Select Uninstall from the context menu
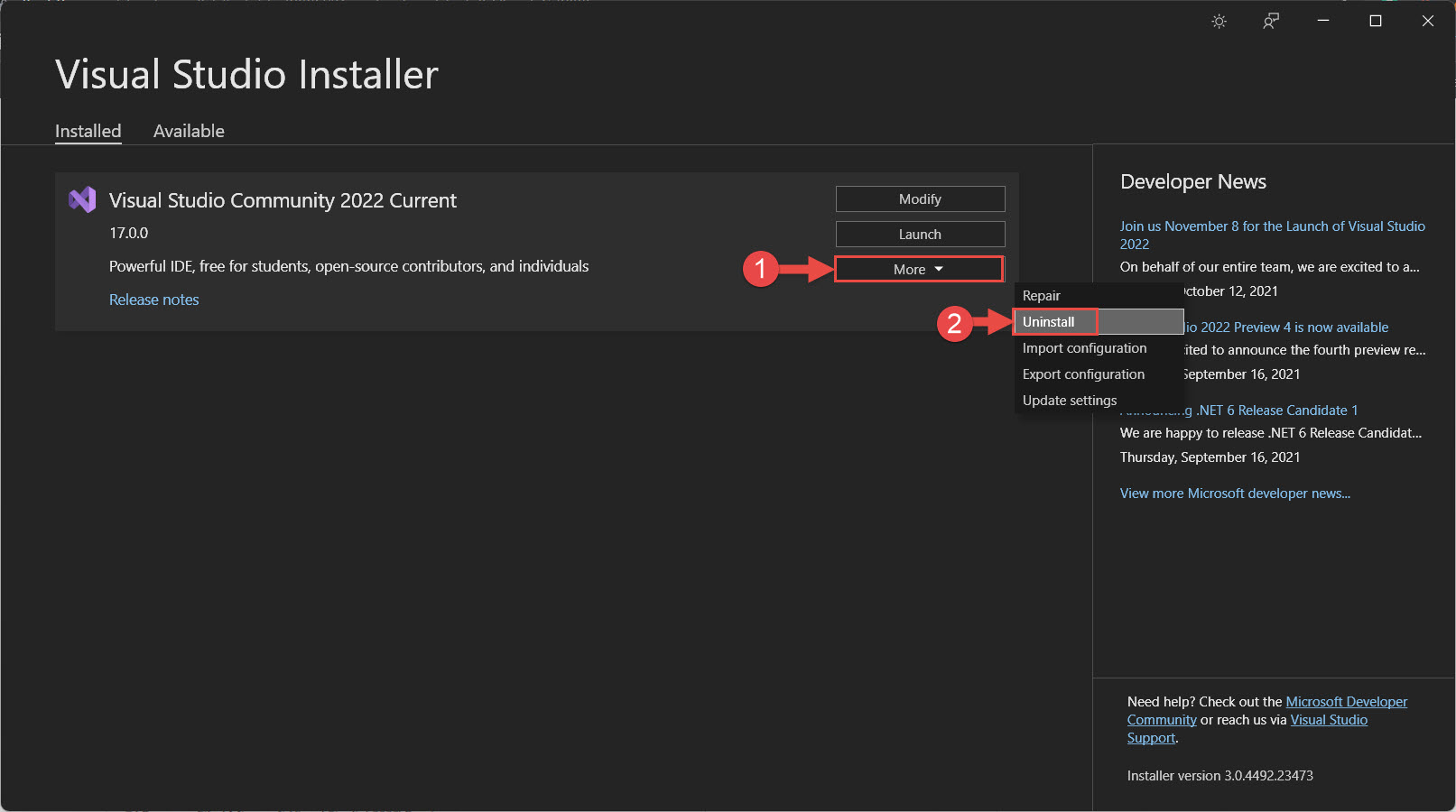 pyautogui.click(x=1053, y=321)
